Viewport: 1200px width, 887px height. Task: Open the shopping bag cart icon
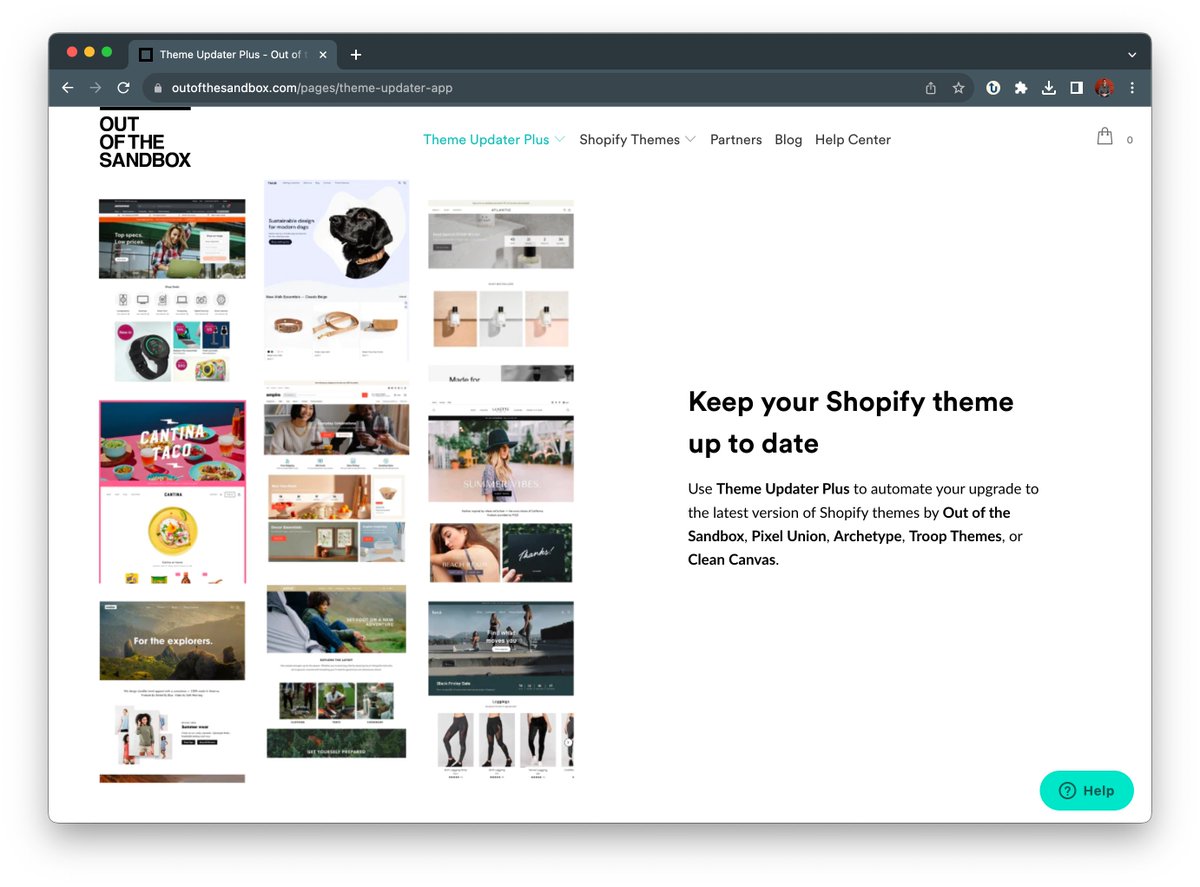(x=1105, y=136)
